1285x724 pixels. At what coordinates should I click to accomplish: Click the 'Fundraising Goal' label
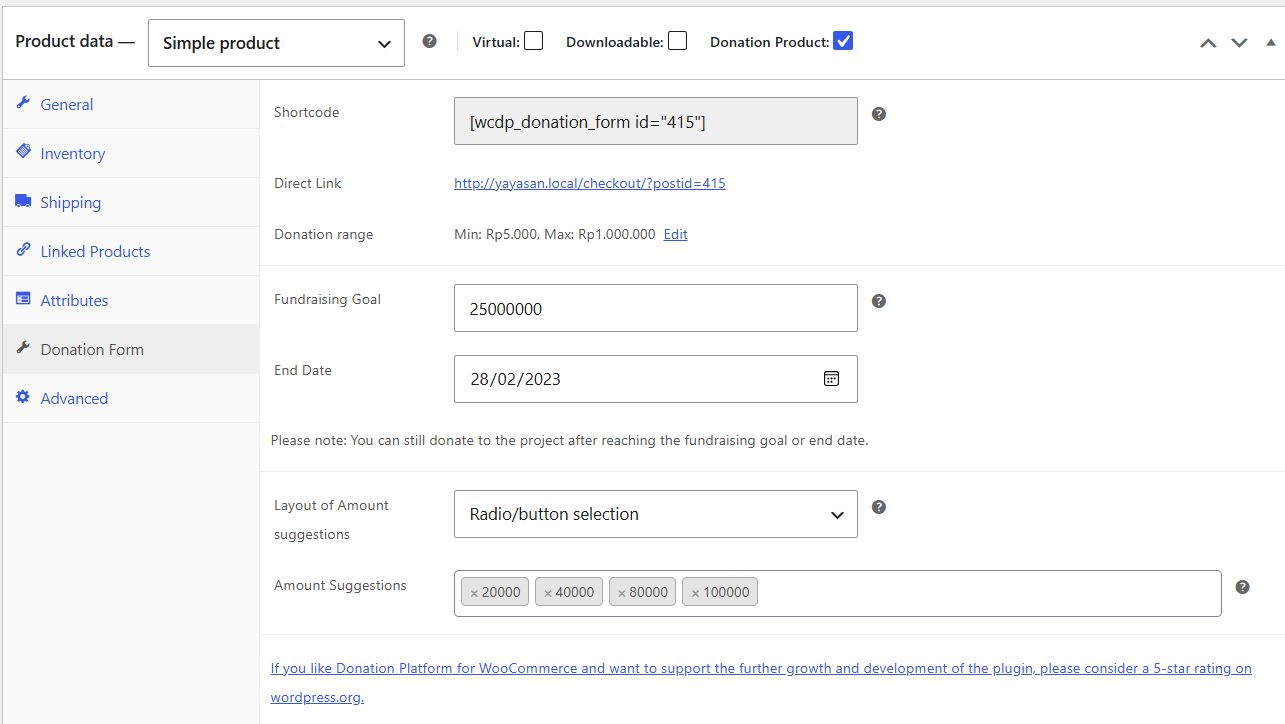click(x=328, y=299)
